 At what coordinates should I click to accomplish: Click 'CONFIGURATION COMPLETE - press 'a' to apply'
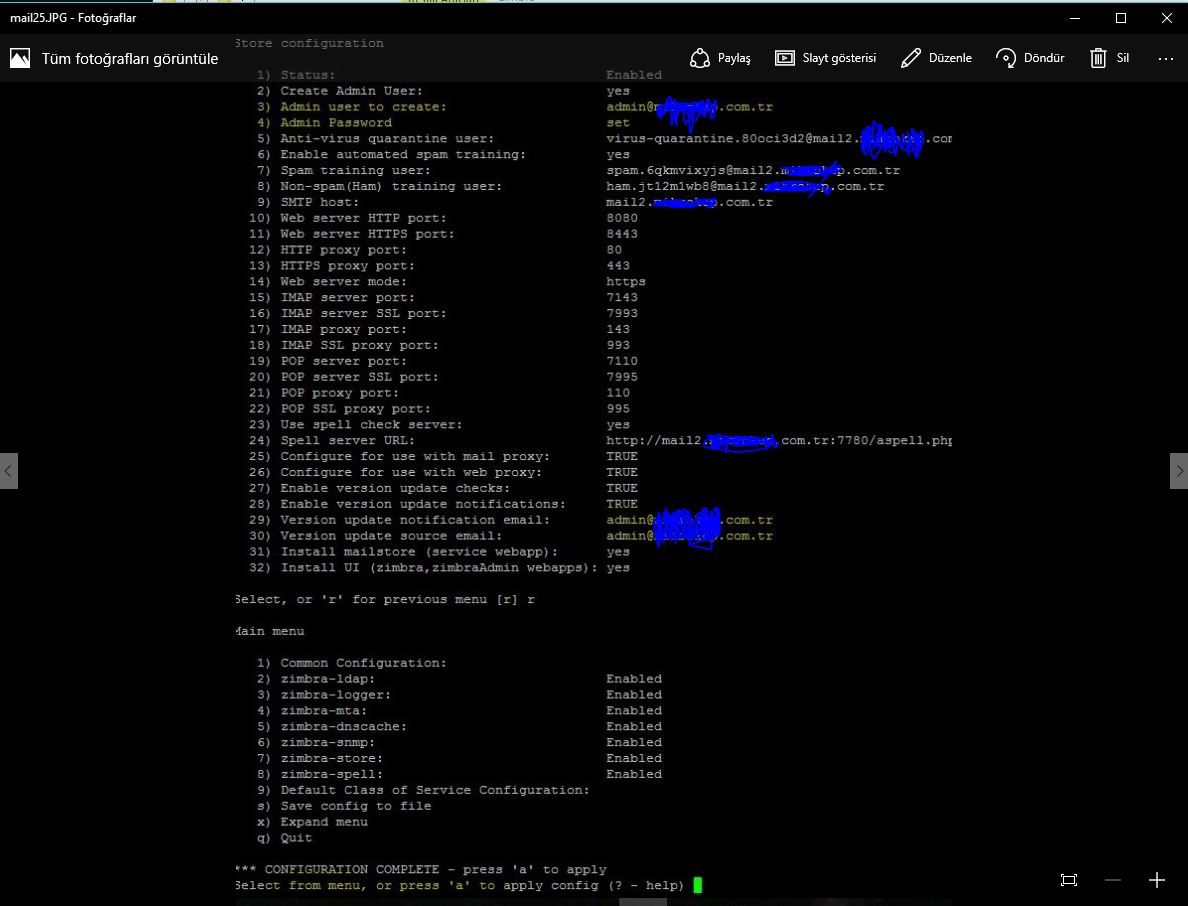[436, 870]
